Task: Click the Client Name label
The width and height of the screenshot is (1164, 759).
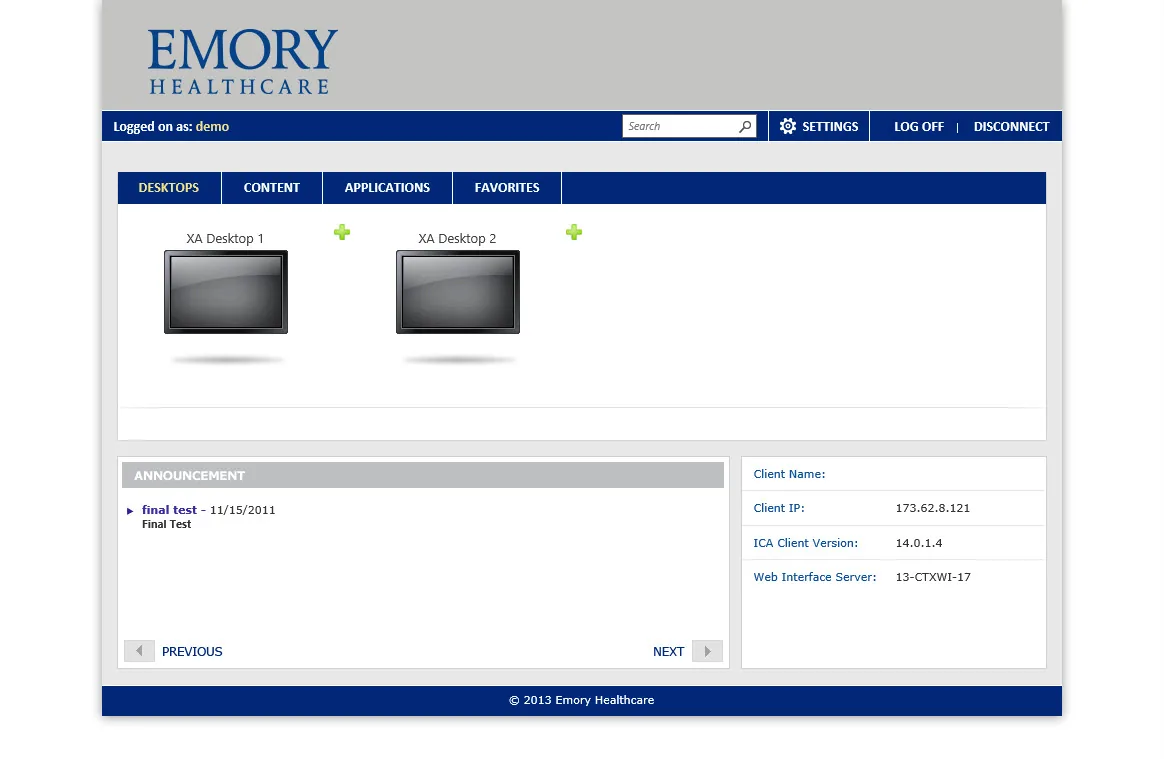Action: tap(789, 474)
